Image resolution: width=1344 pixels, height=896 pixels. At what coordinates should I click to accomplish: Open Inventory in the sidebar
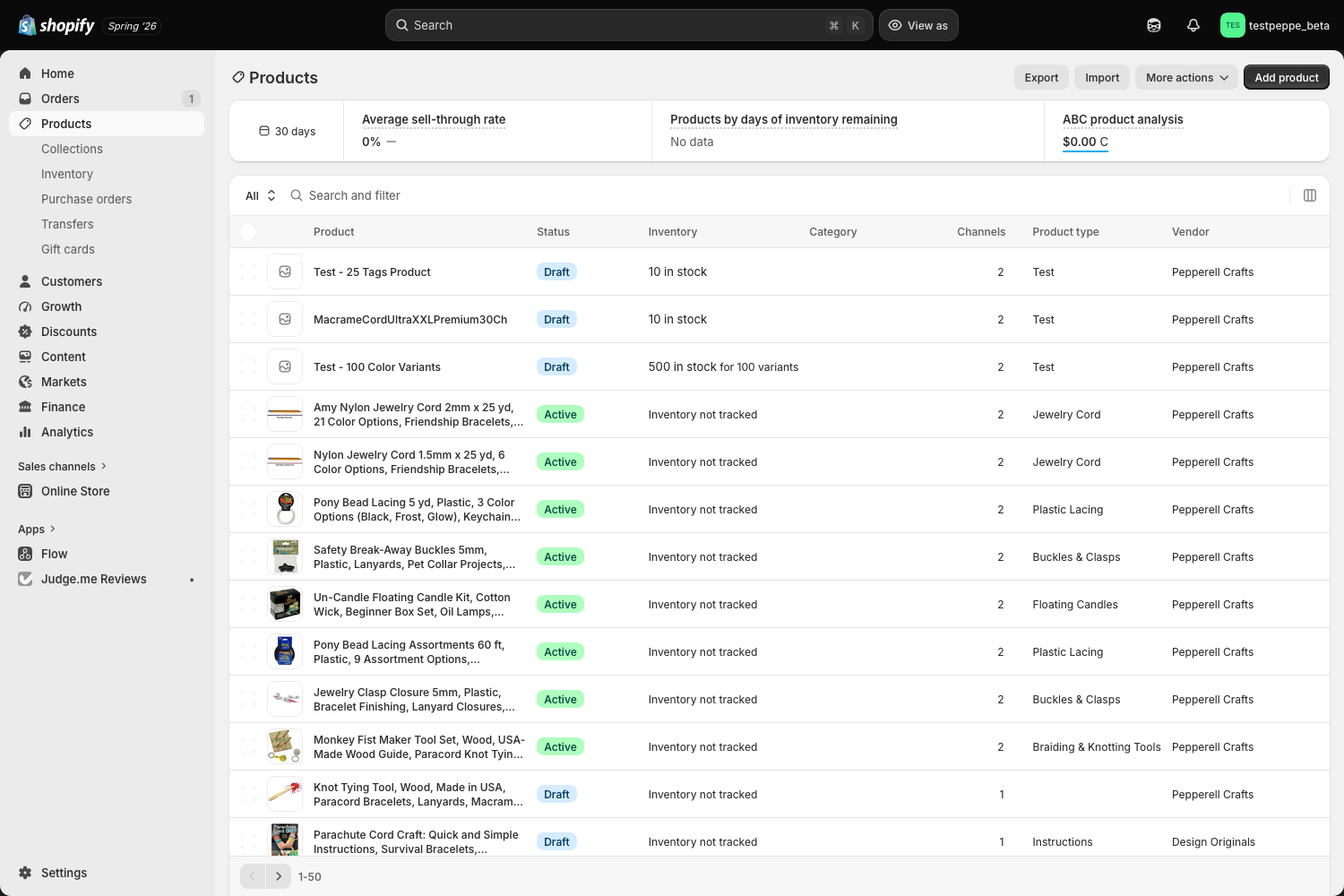[x=67, y=174]
